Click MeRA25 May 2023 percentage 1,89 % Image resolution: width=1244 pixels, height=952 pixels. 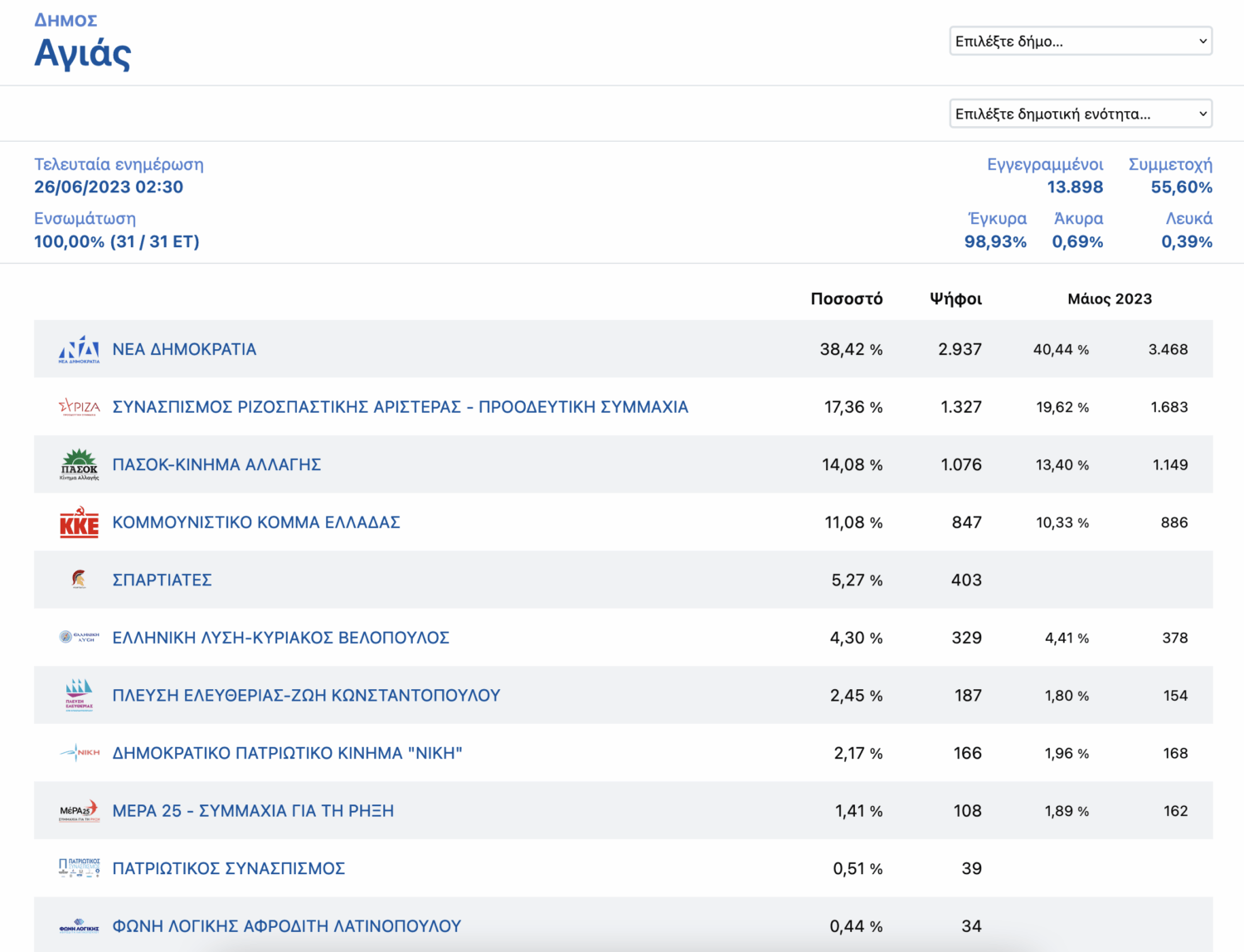coord(1067,811)
